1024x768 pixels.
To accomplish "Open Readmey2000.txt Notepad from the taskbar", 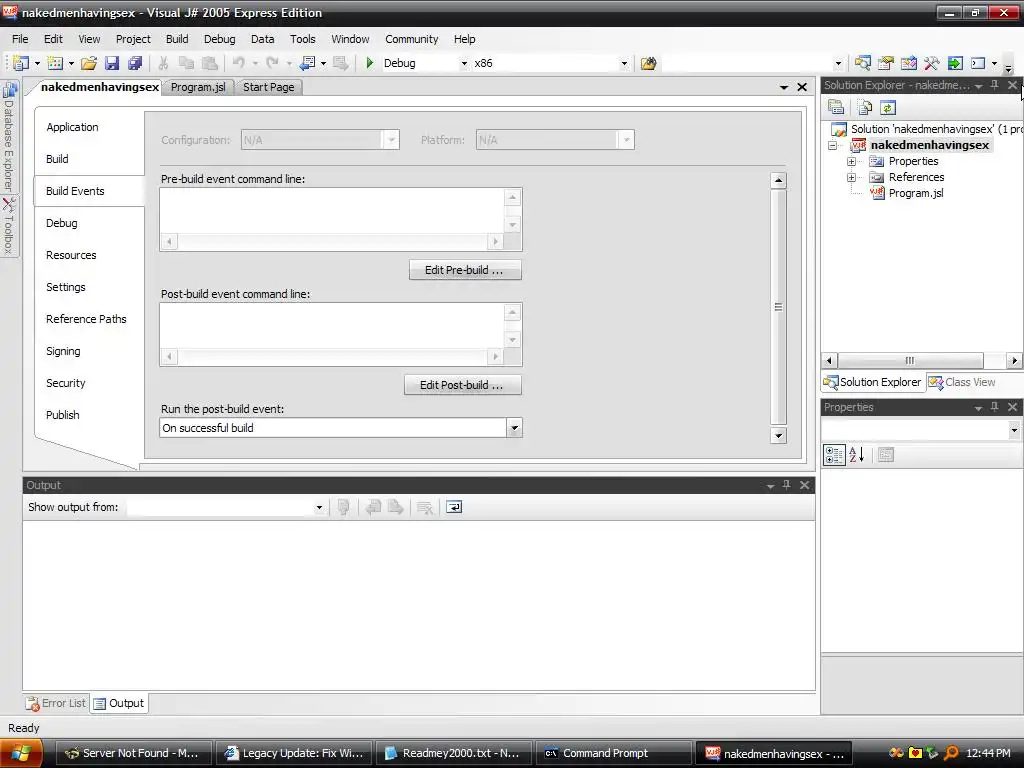I will click(x=453, y=753).
